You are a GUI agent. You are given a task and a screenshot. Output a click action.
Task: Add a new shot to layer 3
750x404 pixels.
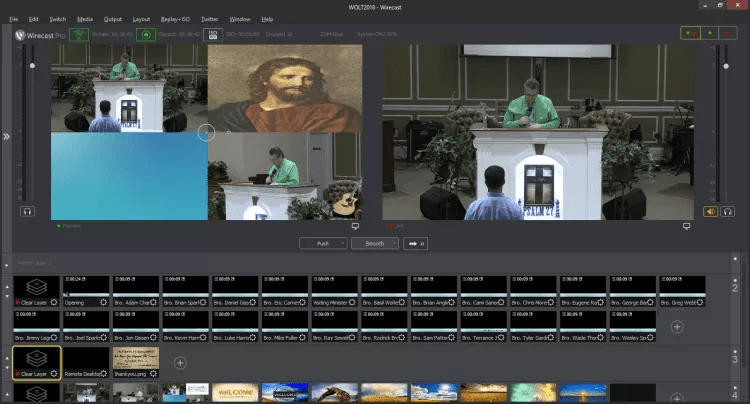pos(180,362)
